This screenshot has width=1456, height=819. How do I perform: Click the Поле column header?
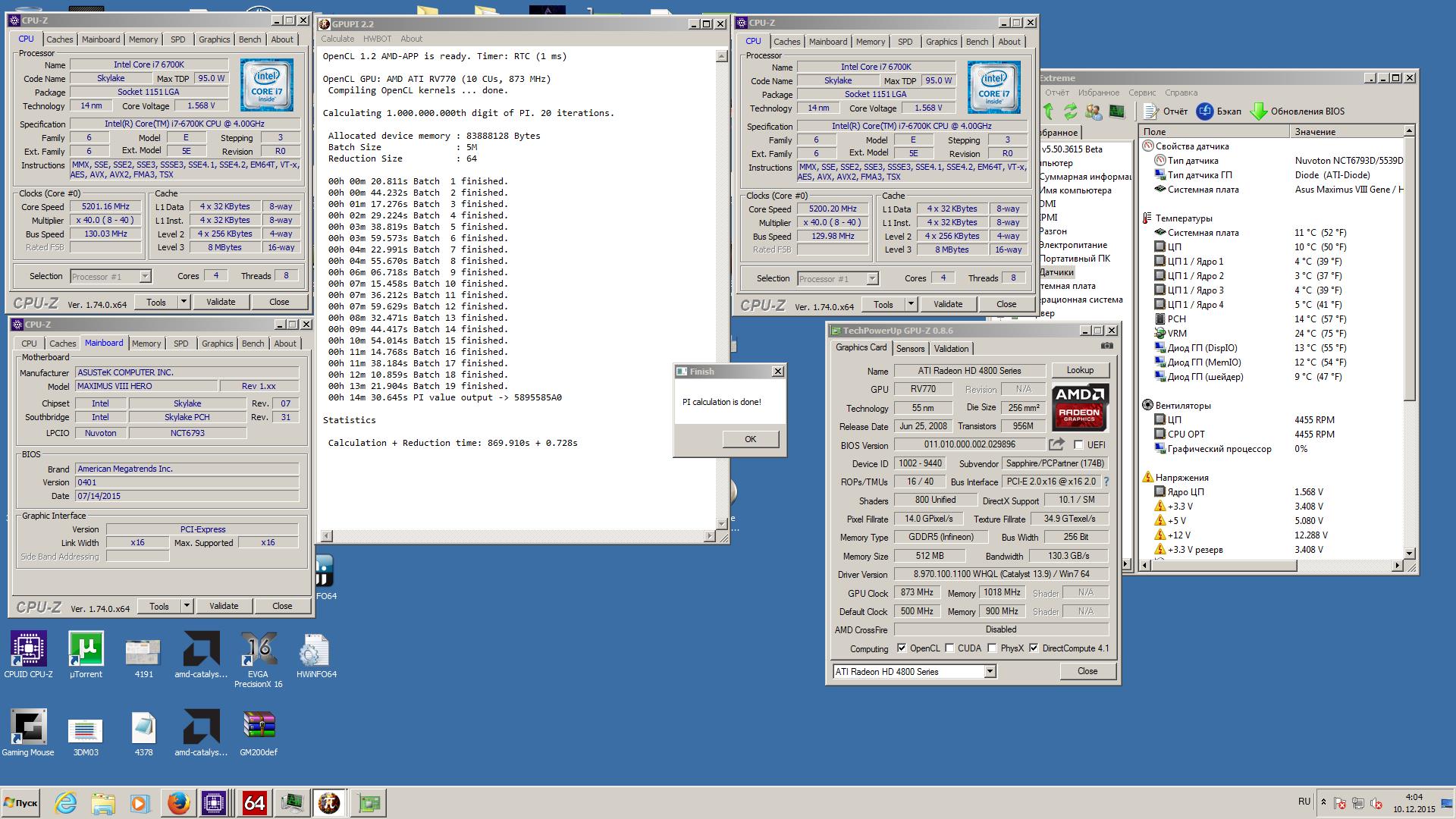1214,132
